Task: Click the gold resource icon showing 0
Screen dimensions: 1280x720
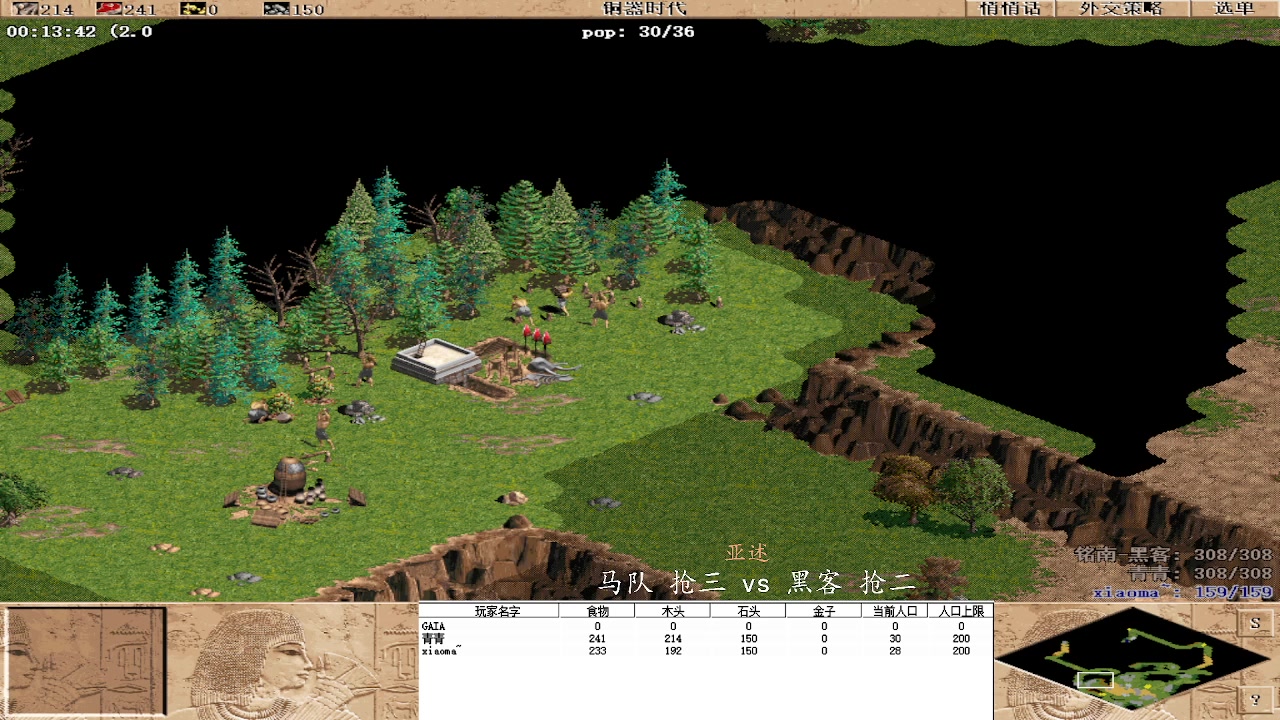Action: [x=193, y=9]
